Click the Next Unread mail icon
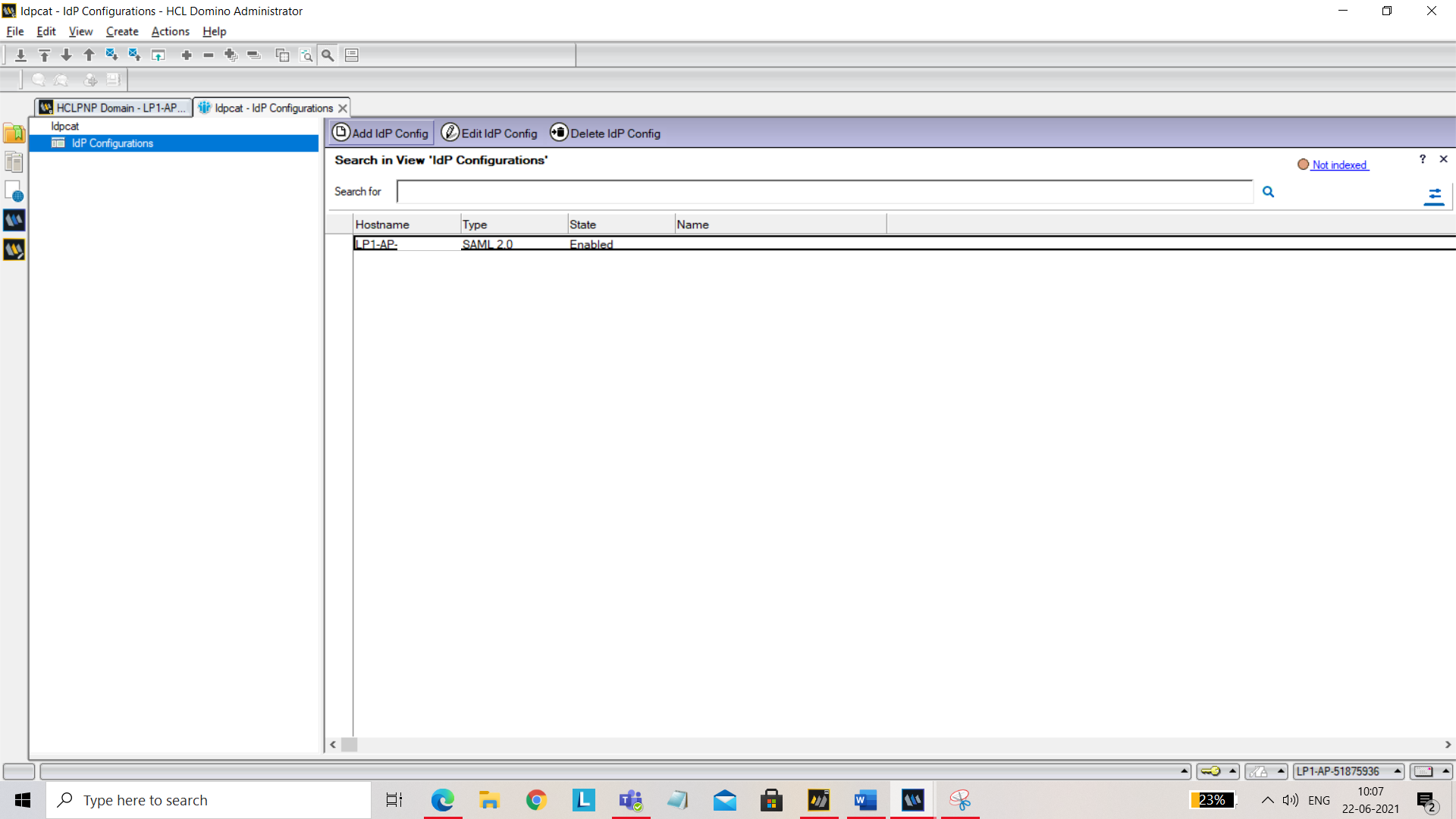Image resolution: width=1456 pixels, height=819 pixels. [112, 55]
